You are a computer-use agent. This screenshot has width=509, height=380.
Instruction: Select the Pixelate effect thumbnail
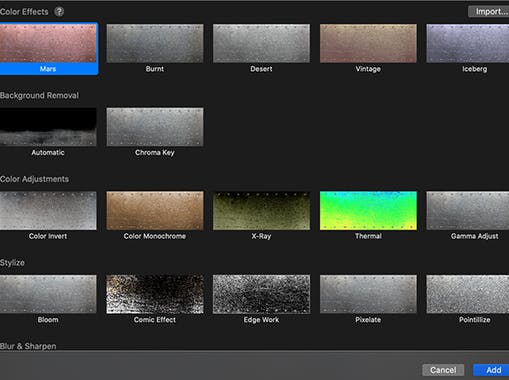(x=368, y=294)
